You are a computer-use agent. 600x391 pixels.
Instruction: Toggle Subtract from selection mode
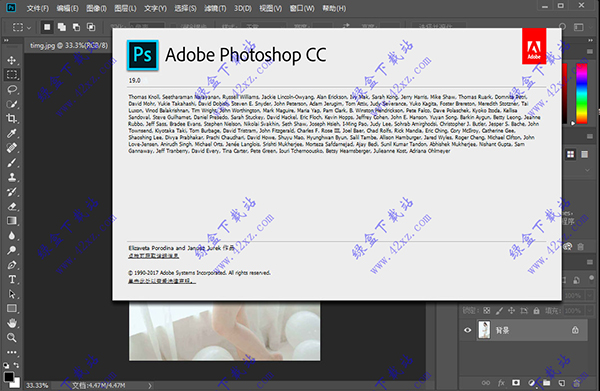(76, 27)
